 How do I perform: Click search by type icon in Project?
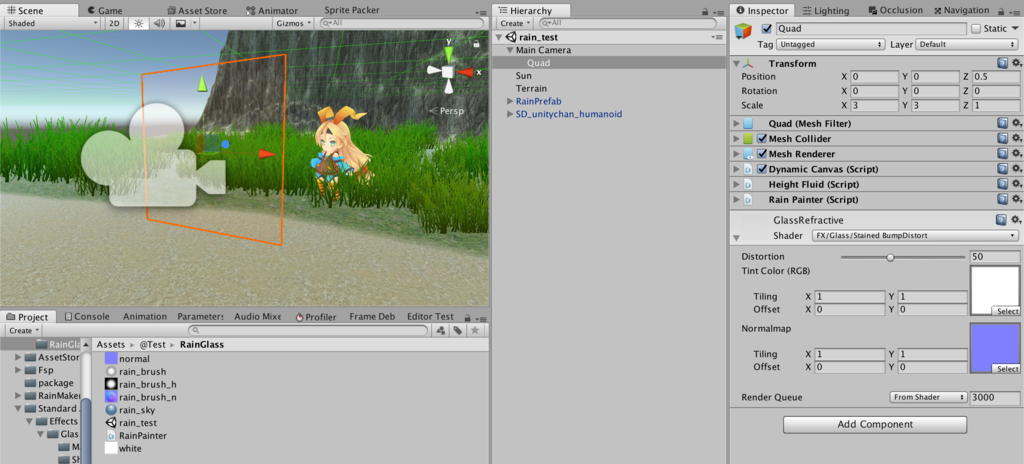pyautogui.click(x=441, y=331)
